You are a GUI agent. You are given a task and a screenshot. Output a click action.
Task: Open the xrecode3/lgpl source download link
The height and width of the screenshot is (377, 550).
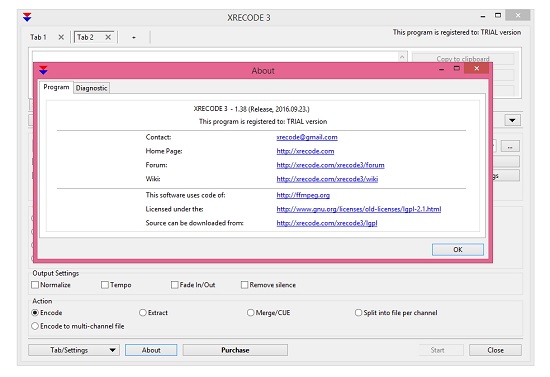pos(327,223)
